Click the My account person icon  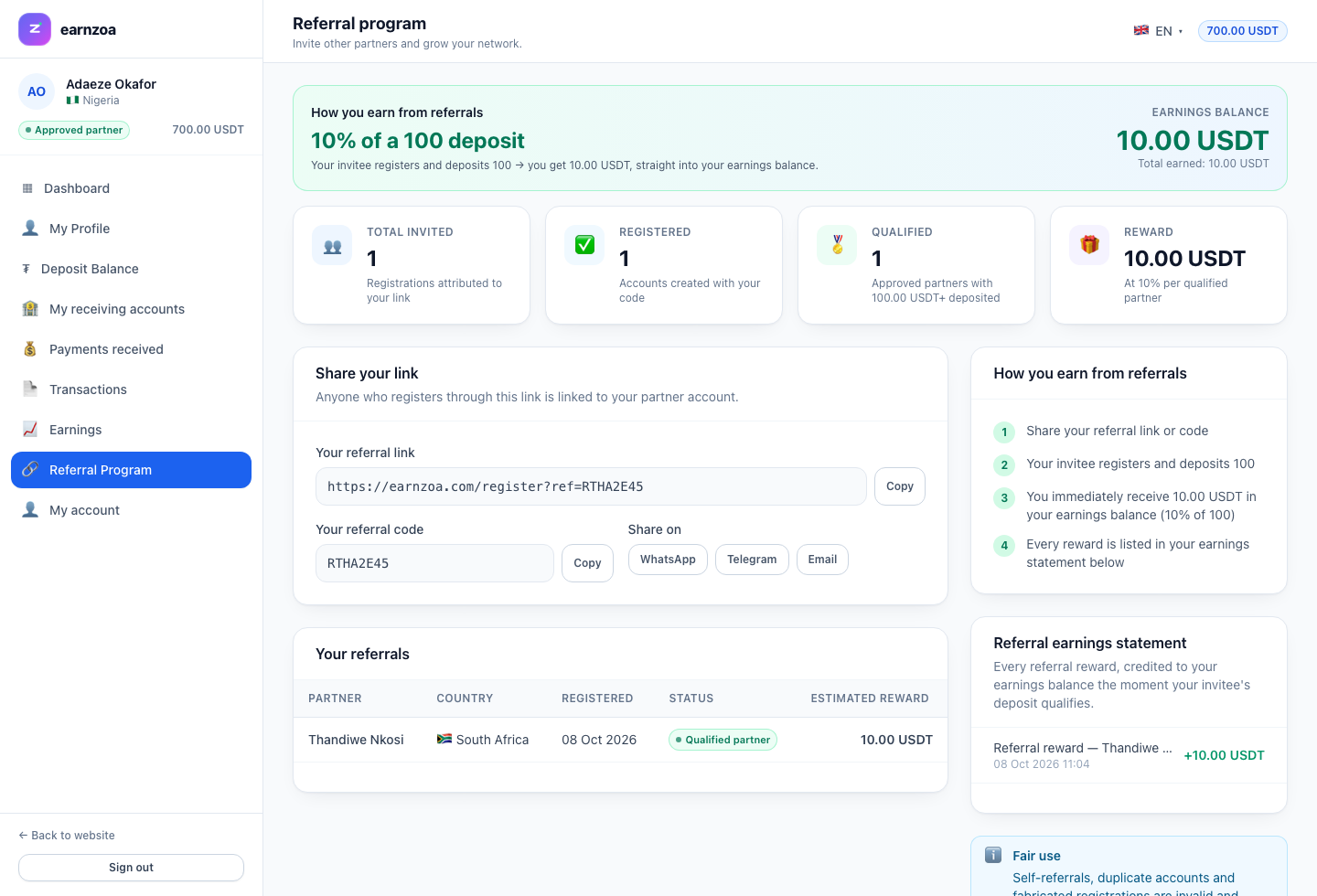30,510
